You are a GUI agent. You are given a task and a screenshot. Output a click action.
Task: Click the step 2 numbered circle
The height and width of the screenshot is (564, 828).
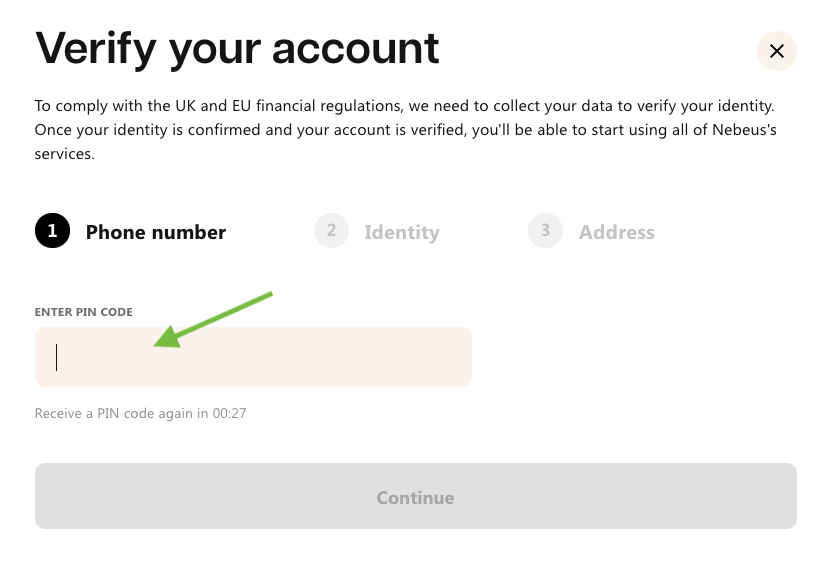(x=331, y=231)
